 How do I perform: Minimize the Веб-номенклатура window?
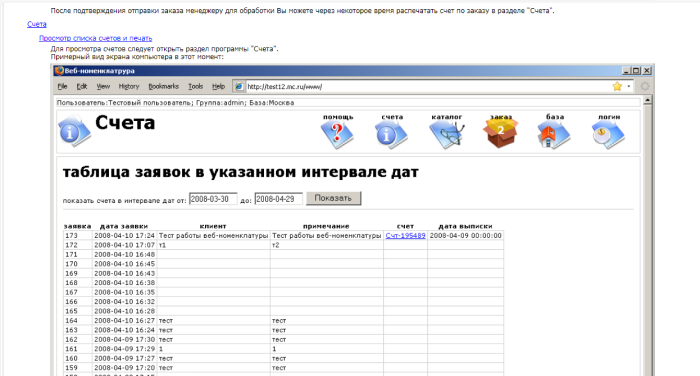click(626, 71)
